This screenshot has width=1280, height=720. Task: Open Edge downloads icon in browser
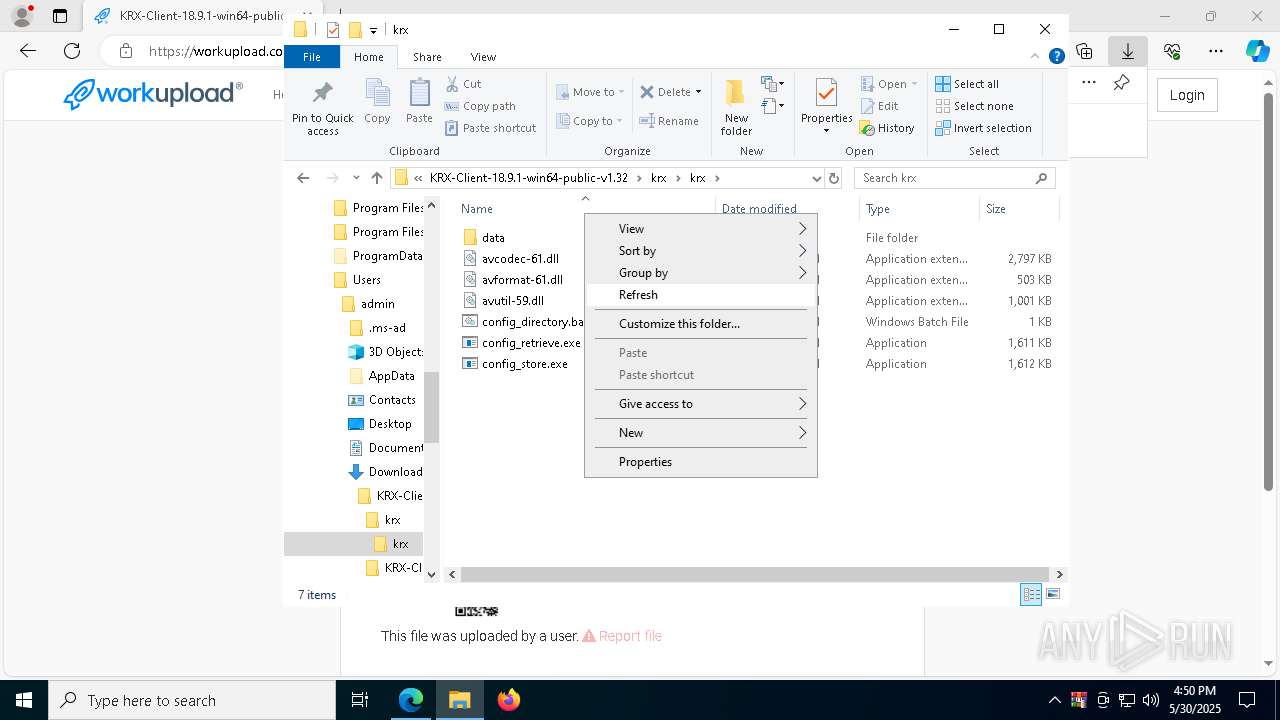click(x=1128, y=51)
